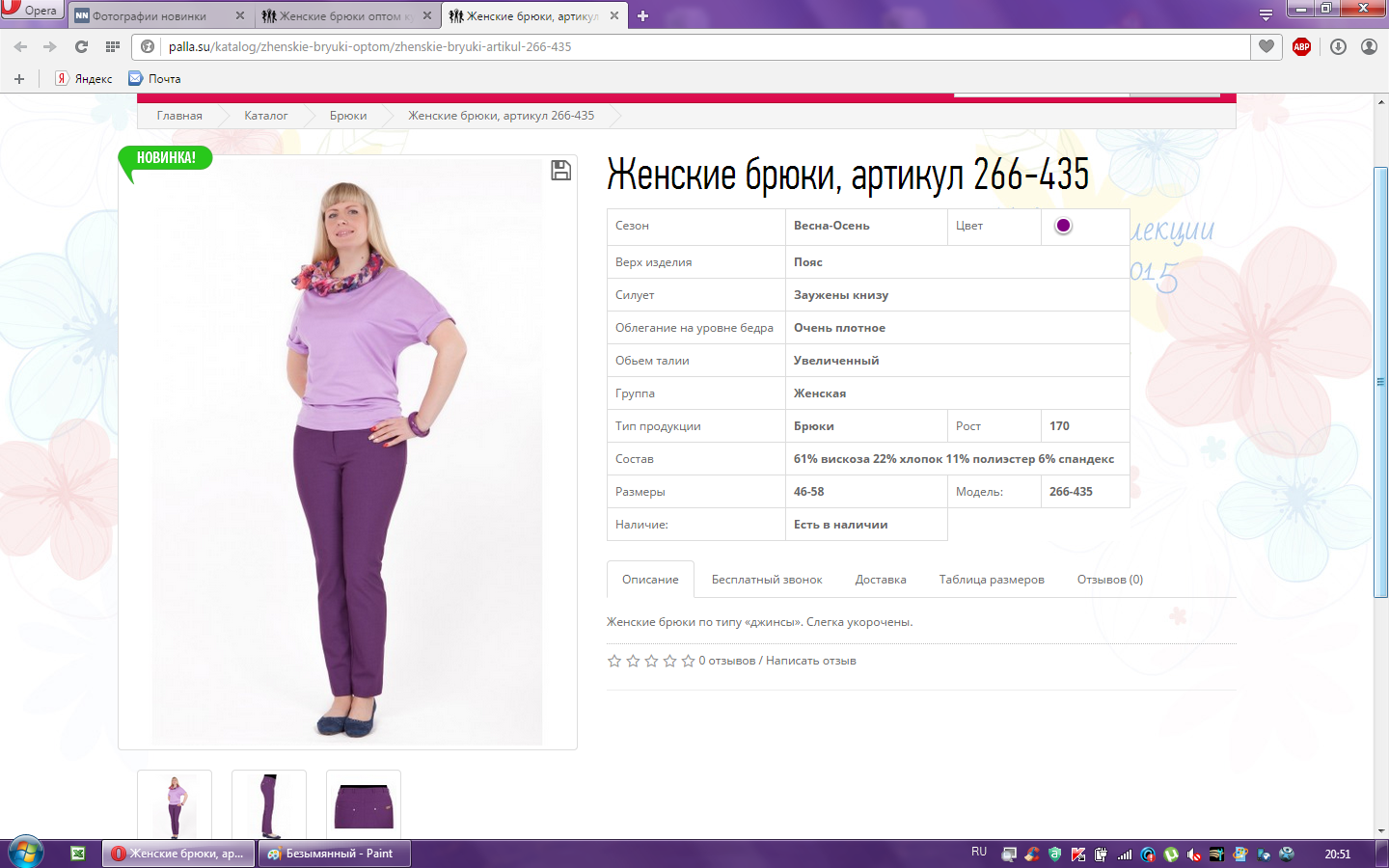Open the main product photo
The image size is (1389, 868).
(x=347, y=451)
